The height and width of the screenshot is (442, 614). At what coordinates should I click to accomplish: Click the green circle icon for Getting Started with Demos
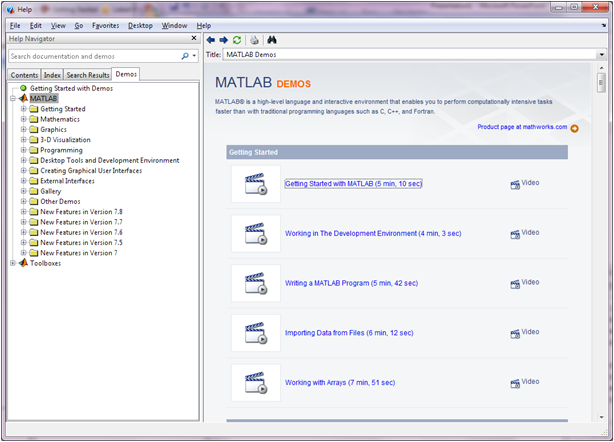(x=23, y=88)
